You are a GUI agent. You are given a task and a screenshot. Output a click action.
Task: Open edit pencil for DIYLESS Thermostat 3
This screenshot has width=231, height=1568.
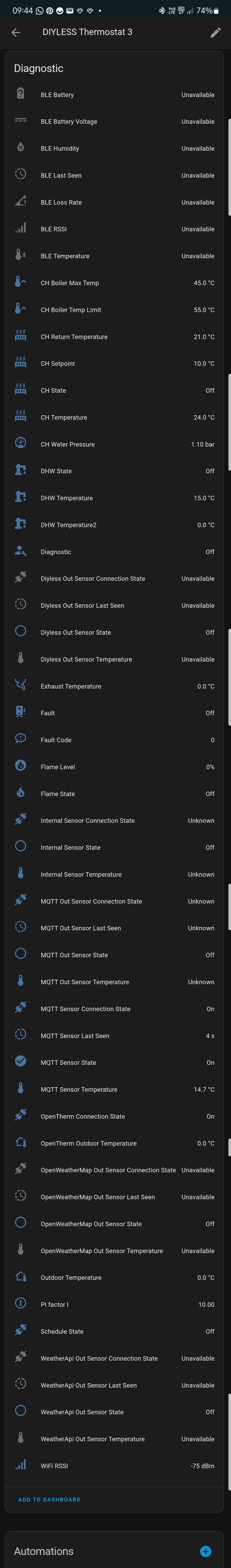click(215, 32)
